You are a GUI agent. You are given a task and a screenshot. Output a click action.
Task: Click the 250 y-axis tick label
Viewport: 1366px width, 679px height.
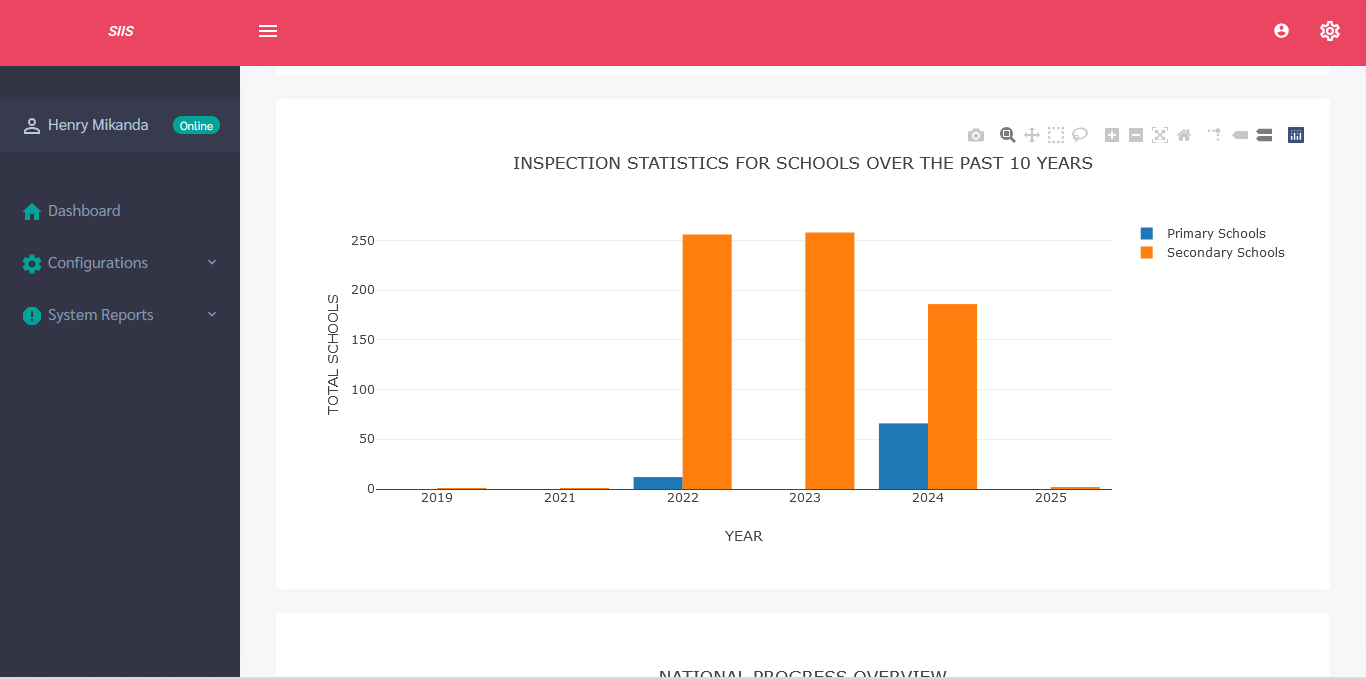(x=362, y=240)
